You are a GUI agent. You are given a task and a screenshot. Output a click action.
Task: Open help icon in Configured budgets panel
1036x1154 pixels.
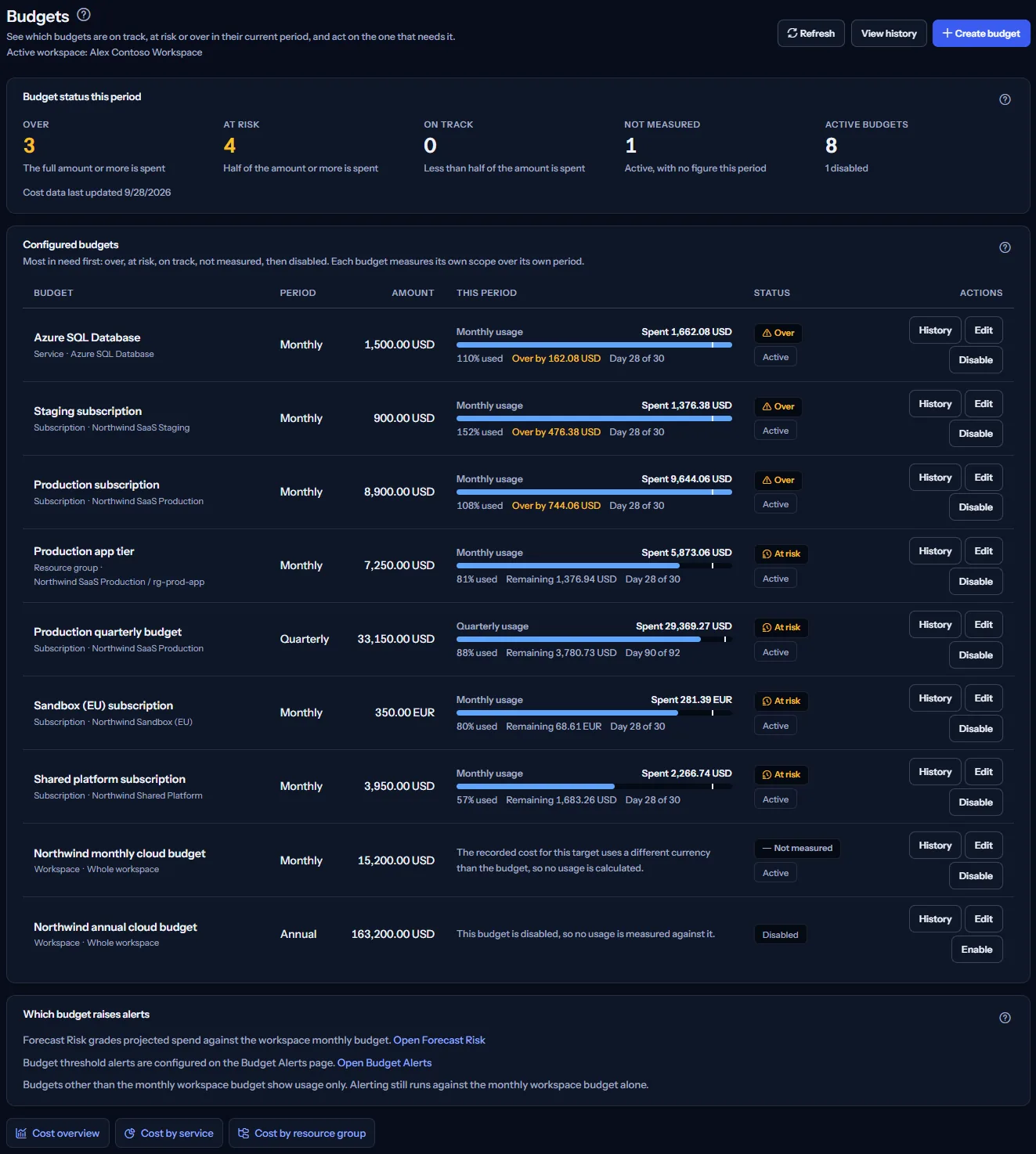tap(1005, 247)
